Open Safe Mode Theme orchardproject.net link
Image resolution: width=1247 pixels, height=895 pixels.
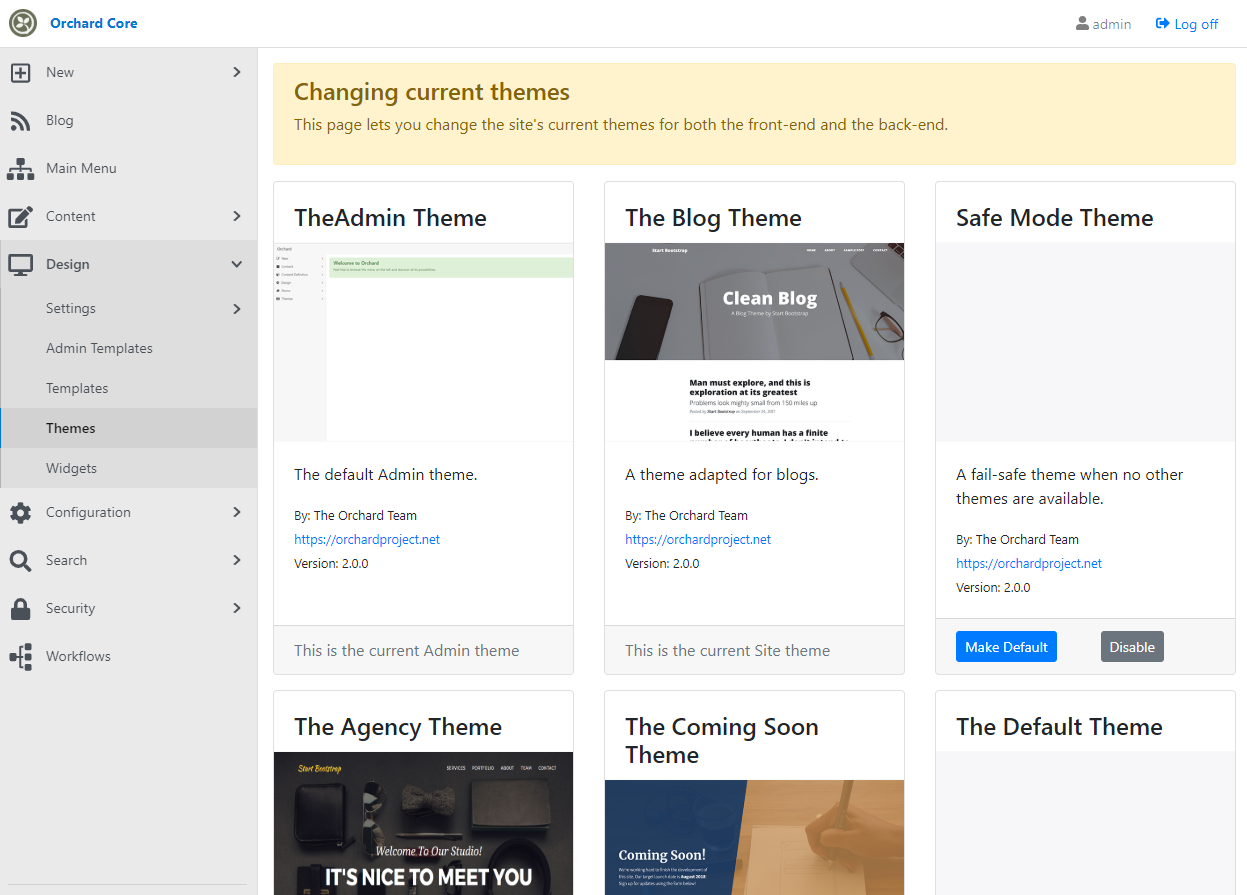point(1029,563)
